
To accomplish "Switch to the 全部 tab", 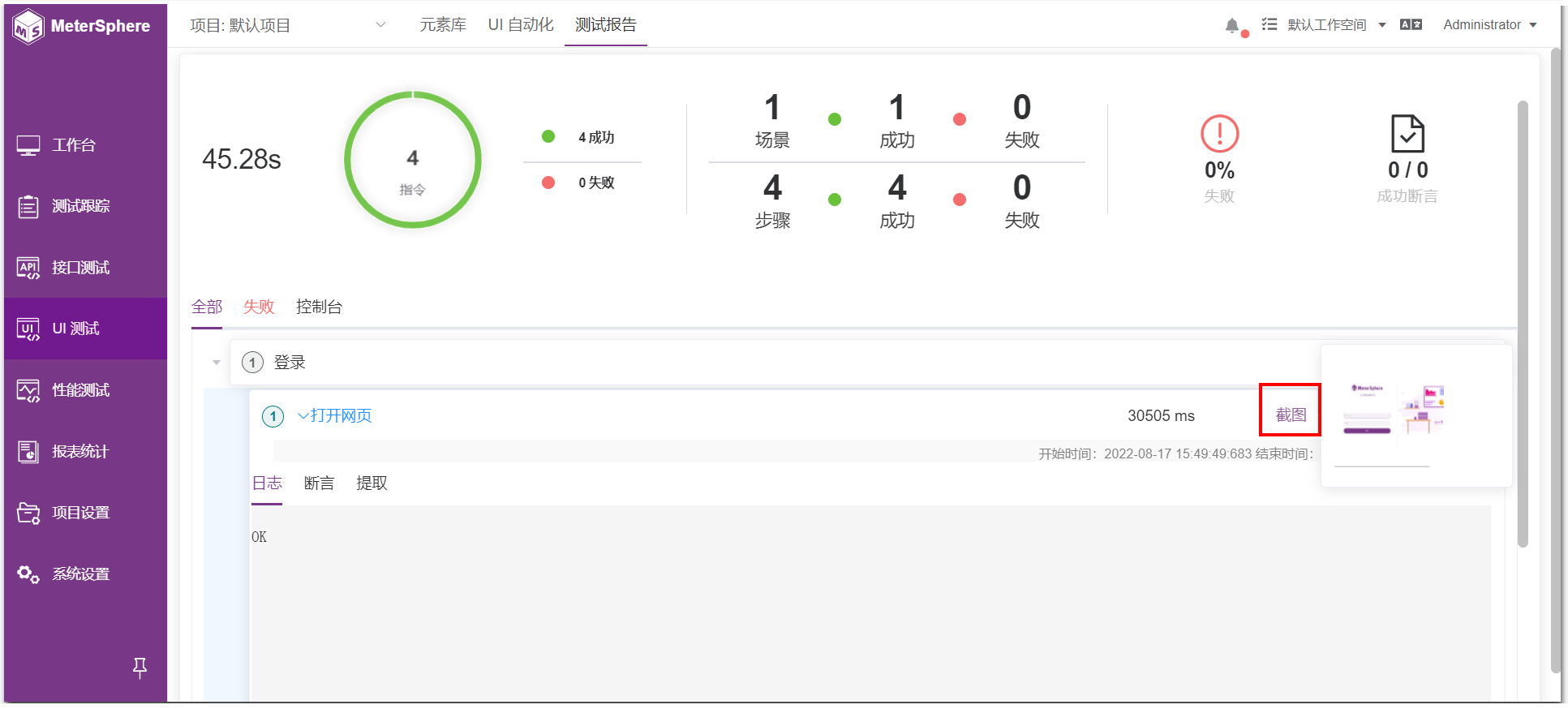I will click(x=207, y=307).
